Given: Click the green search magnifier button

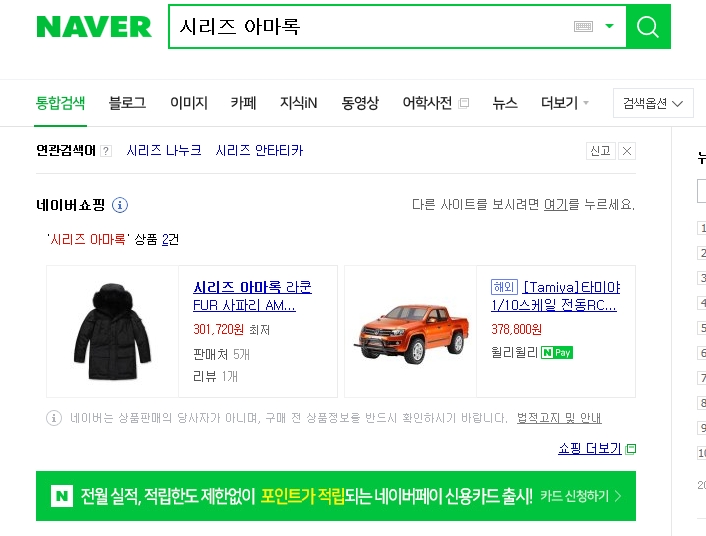Looking at the screenshot, I should [x=648, y=27].
